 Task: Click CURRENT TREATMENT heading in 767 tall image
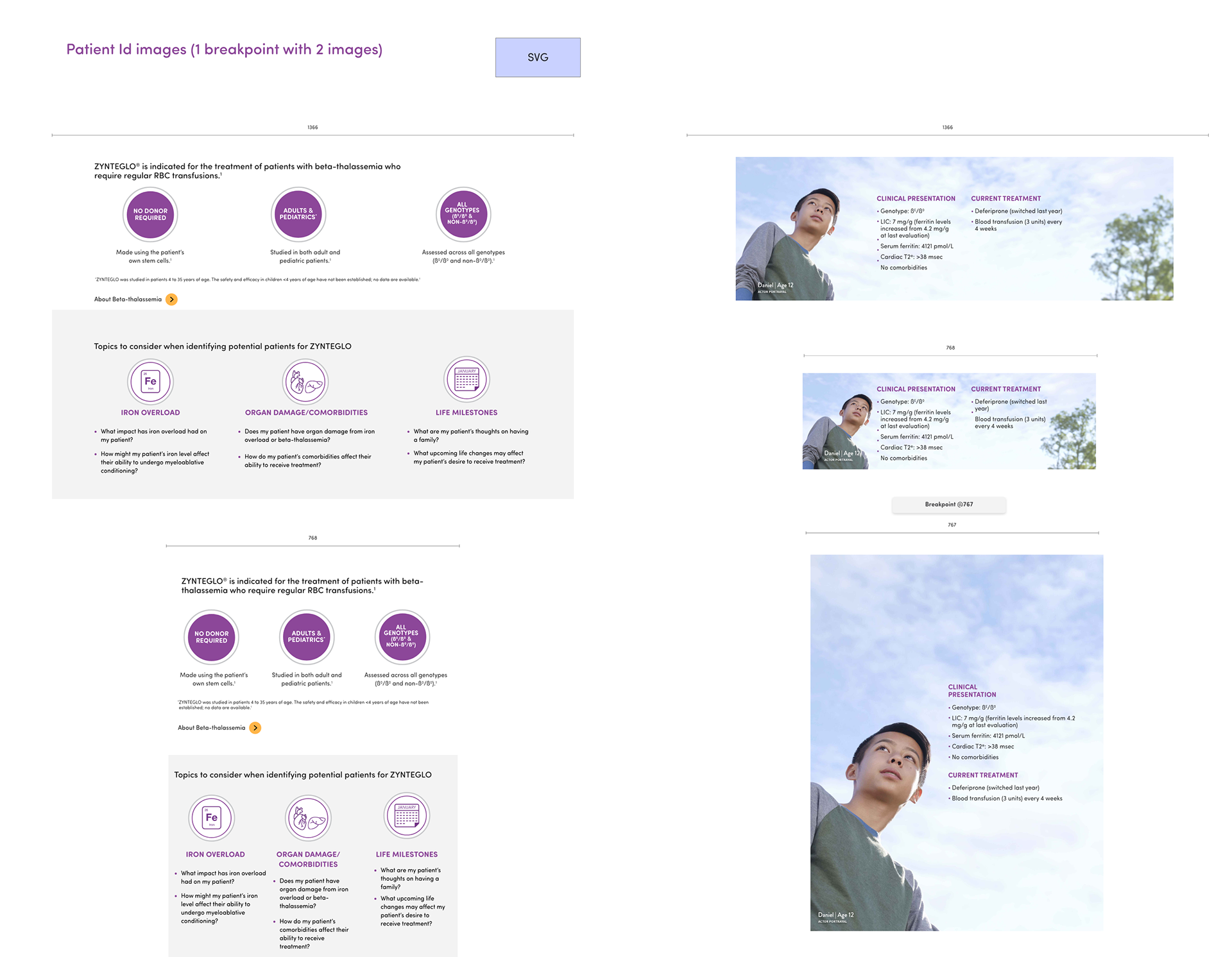coord(983,775)
